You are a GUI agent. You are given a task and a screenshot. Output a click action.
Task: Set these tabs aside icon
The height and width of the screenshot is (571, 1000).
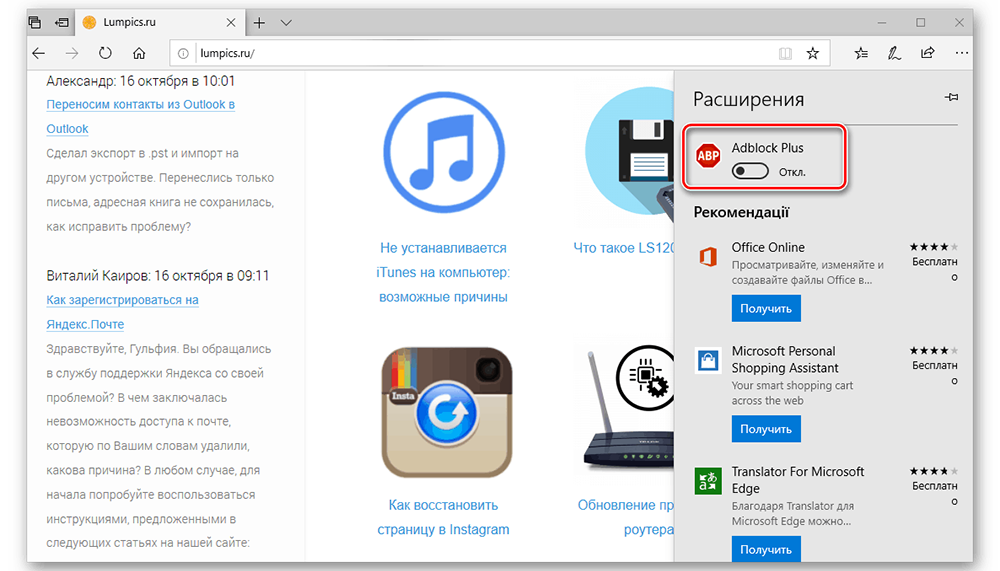(x=62, y=22)
